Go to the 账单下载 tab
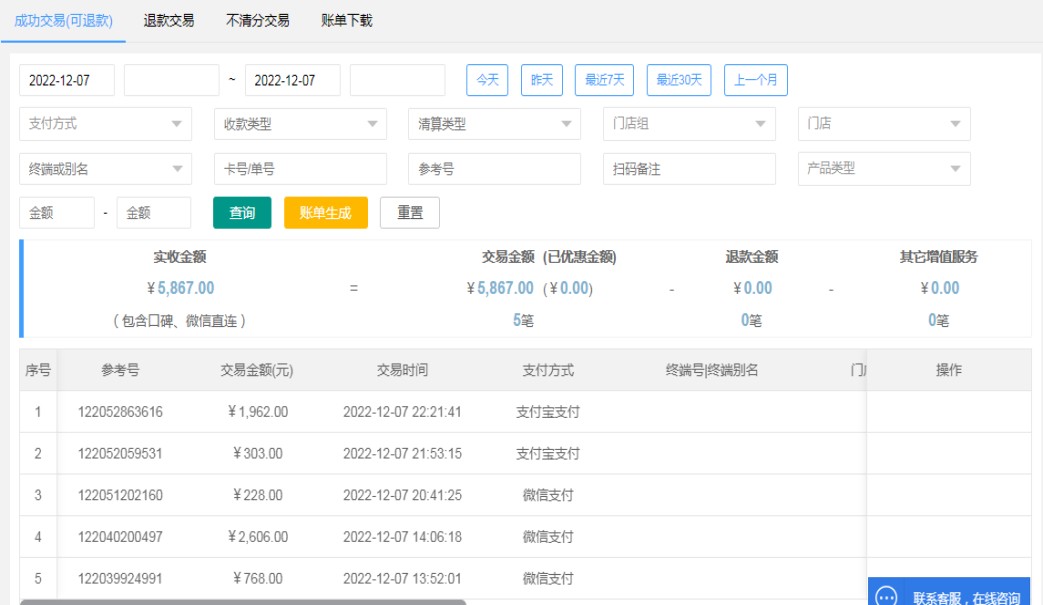The image size is (1043, 605). [x=347, y=20]
